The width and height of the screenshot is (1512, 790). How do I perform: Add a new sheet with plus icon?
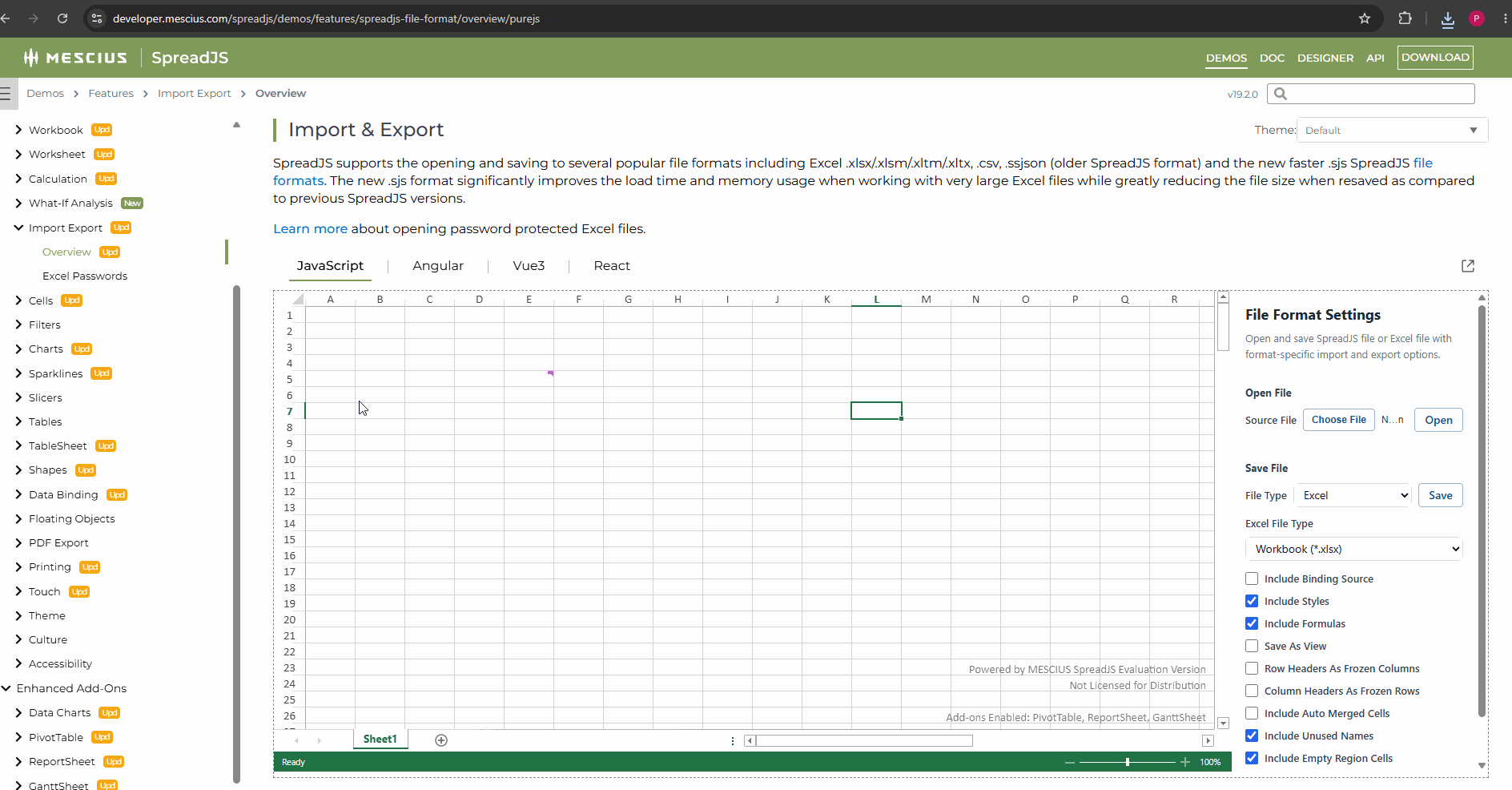click(441, 740)
